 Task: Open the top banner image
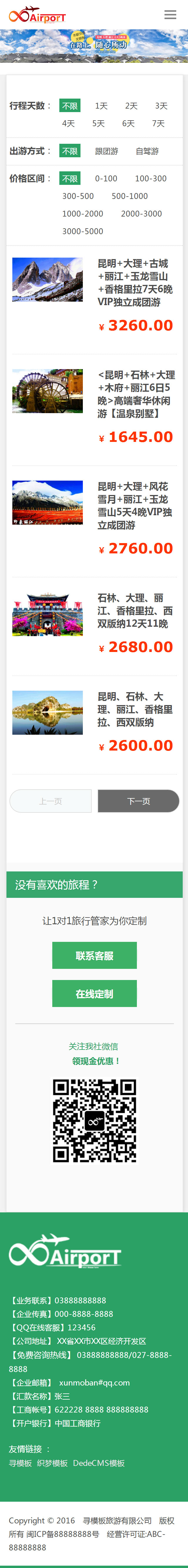coord(94,46)
